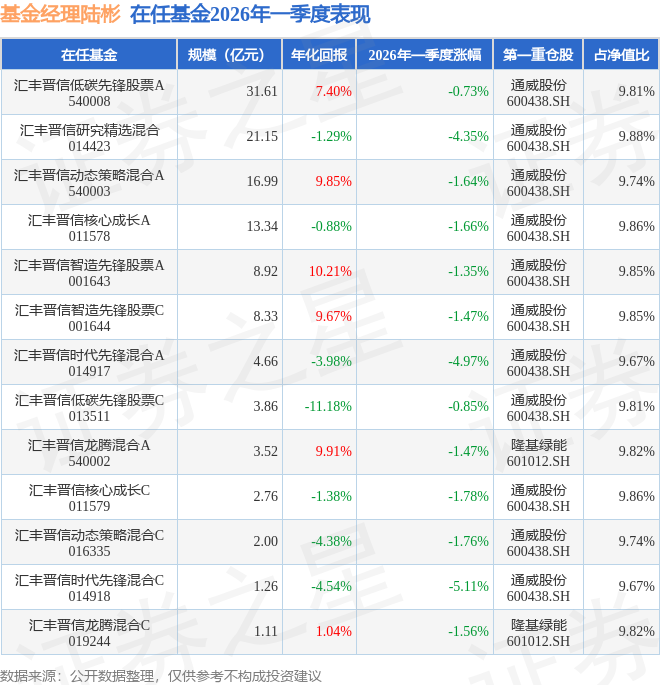This screenshot has width=660, height=685.
Task: Click the 在任基金 column header
Action: pos(89,55)
